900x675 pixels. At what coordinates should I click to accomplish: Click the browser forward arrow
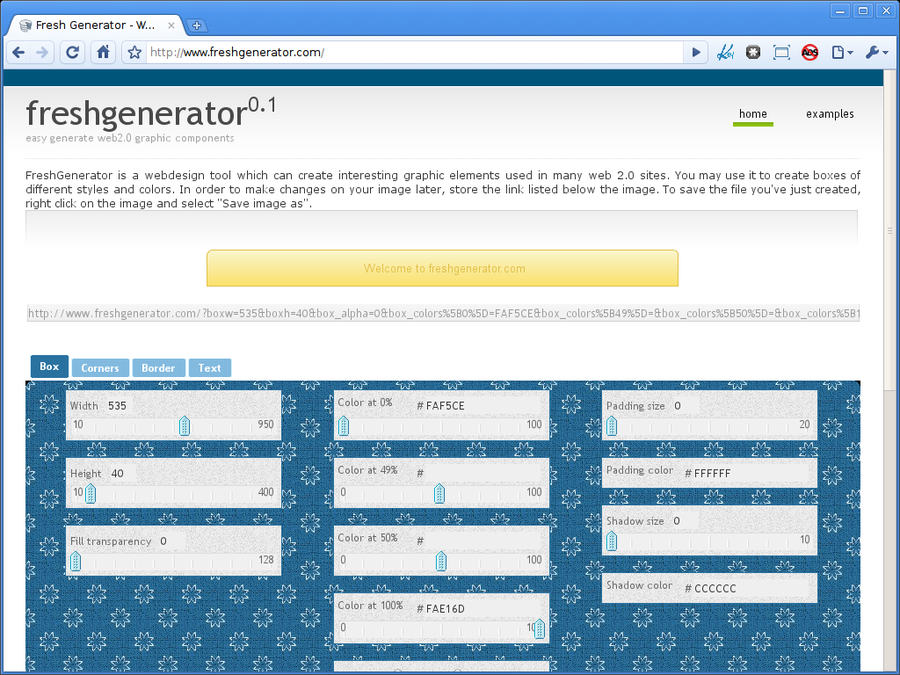tap(42, 53)
